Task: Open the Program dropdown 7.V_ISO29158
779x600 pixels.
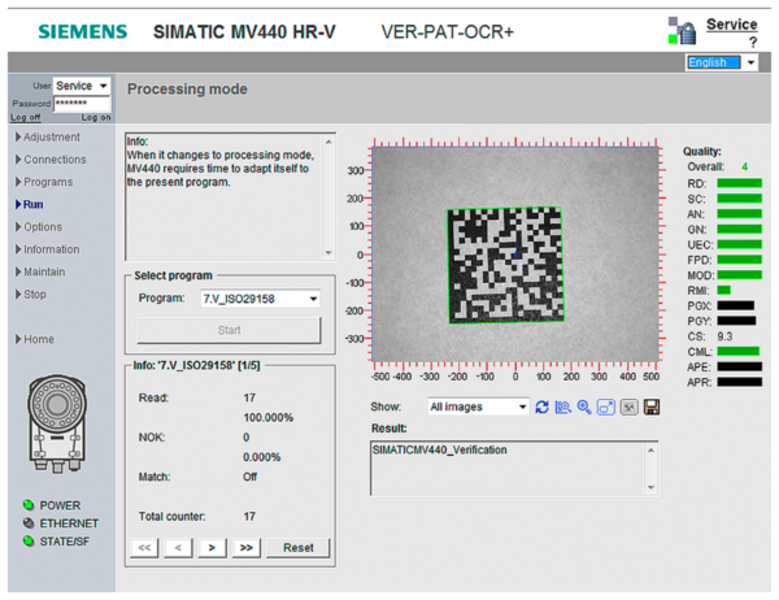Action: tap(260, 299)
